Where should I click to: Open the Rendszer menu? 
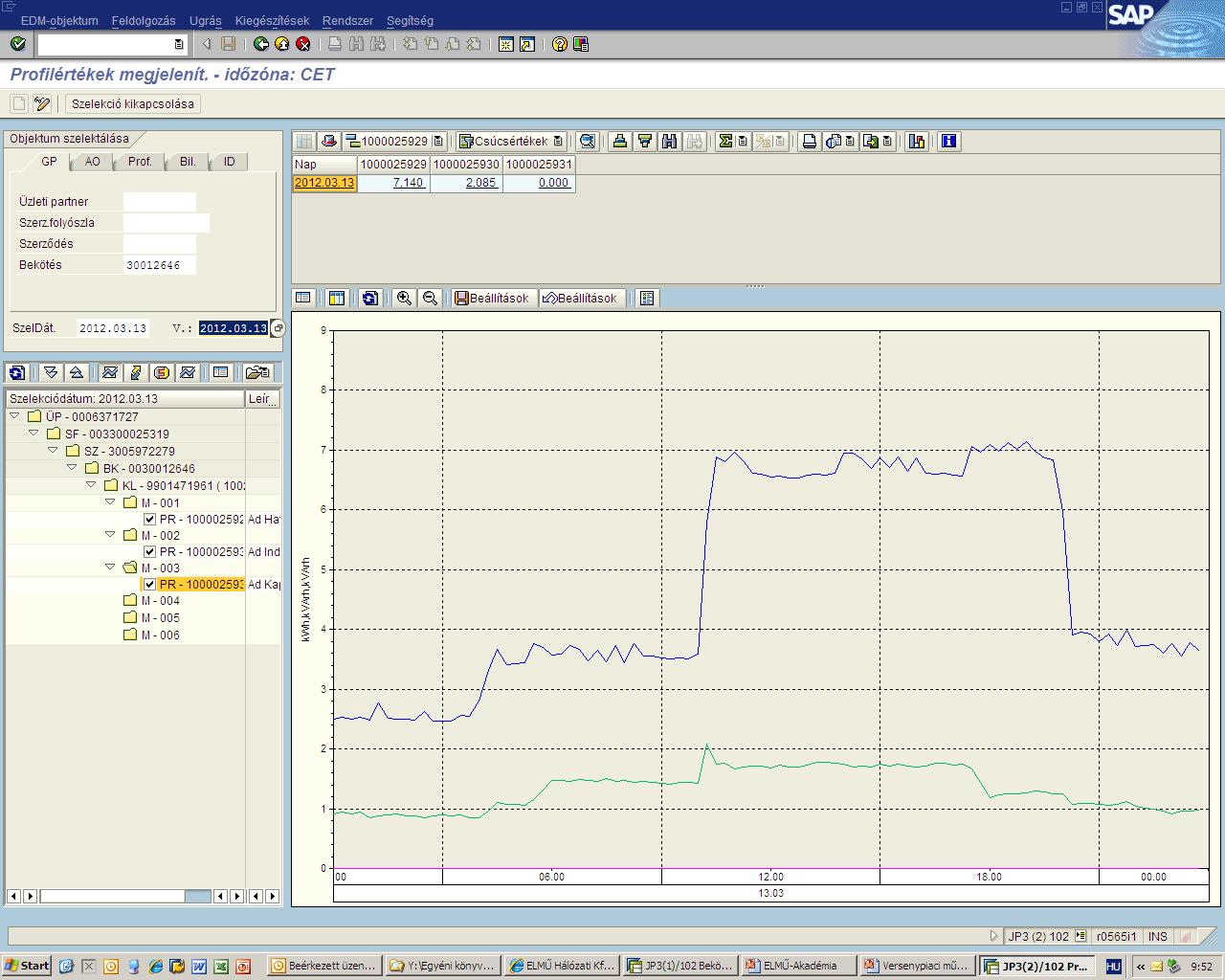tap(347, 20)
